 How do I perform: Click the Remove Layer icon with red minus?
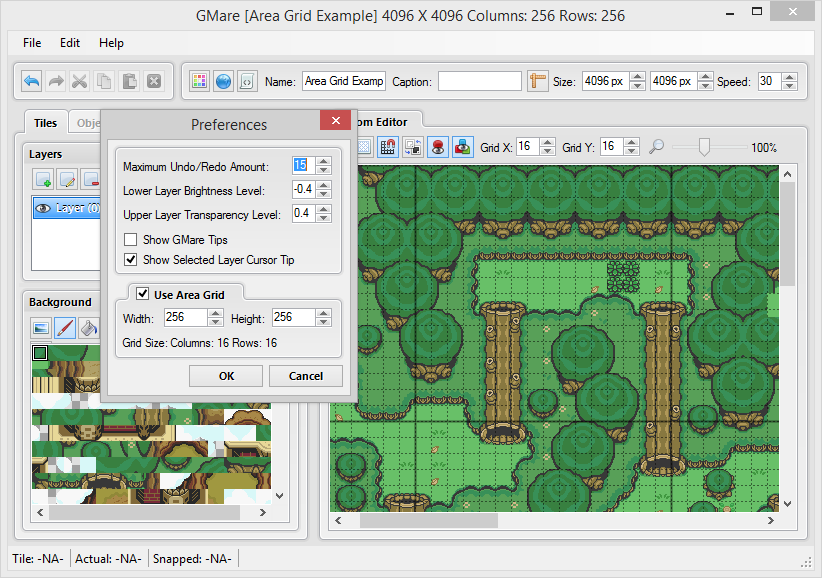(91, 179)
